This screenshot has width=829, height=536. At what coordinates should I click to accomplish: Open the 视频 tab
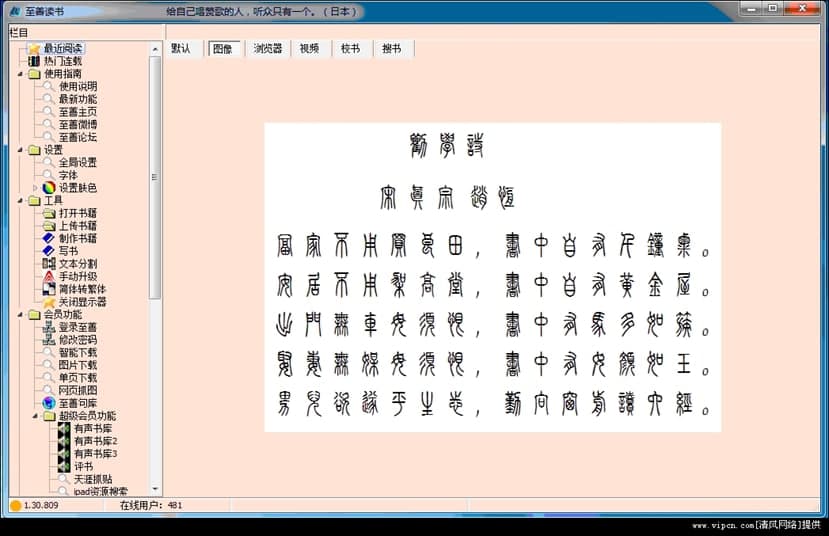(309, 49)
